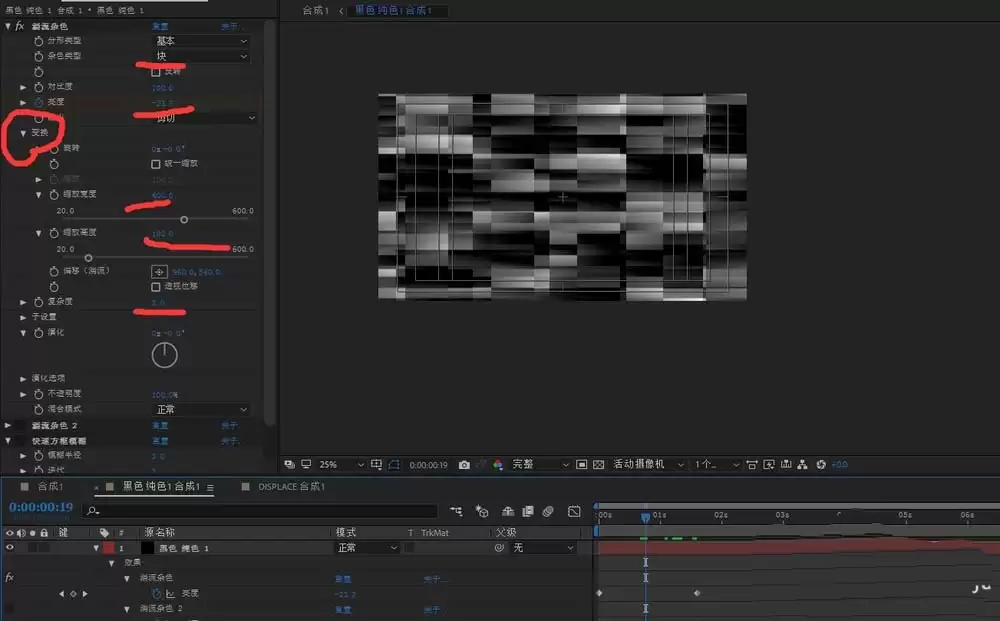Enable the uniform scaling checkbox
Screen dimensions: 1000x621
coord(156,164)
